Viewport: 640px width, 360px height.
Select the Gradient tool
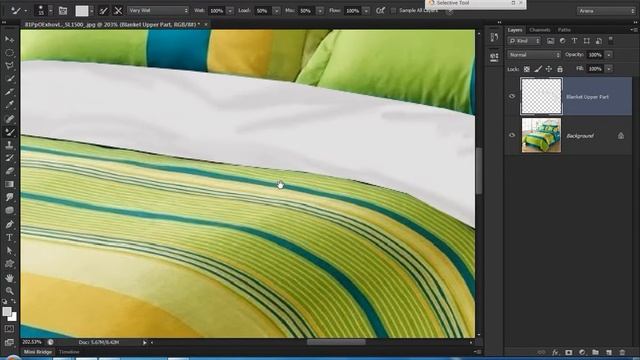9,184
